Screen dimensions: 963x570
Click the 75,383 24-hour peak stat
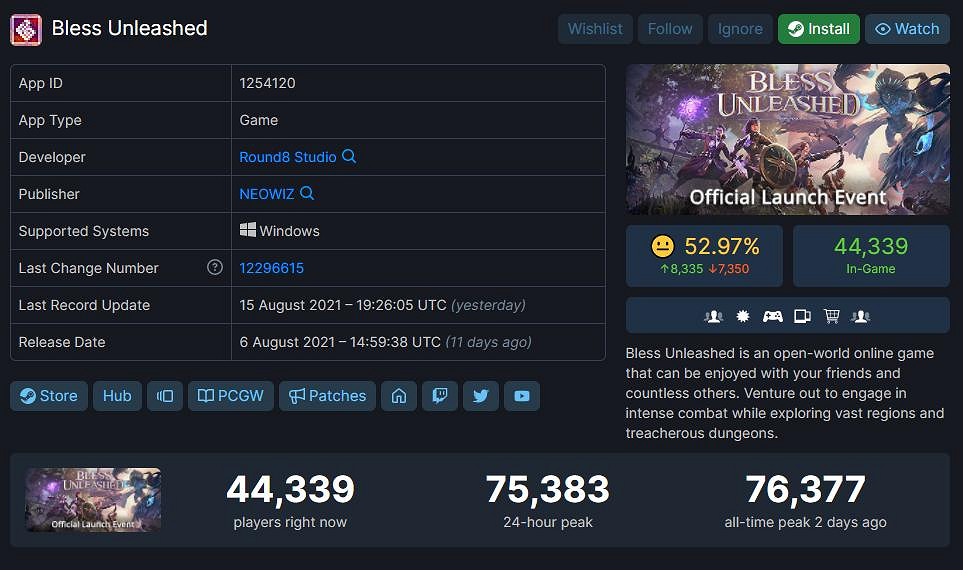pyautogui.click(x=548, y=501)
